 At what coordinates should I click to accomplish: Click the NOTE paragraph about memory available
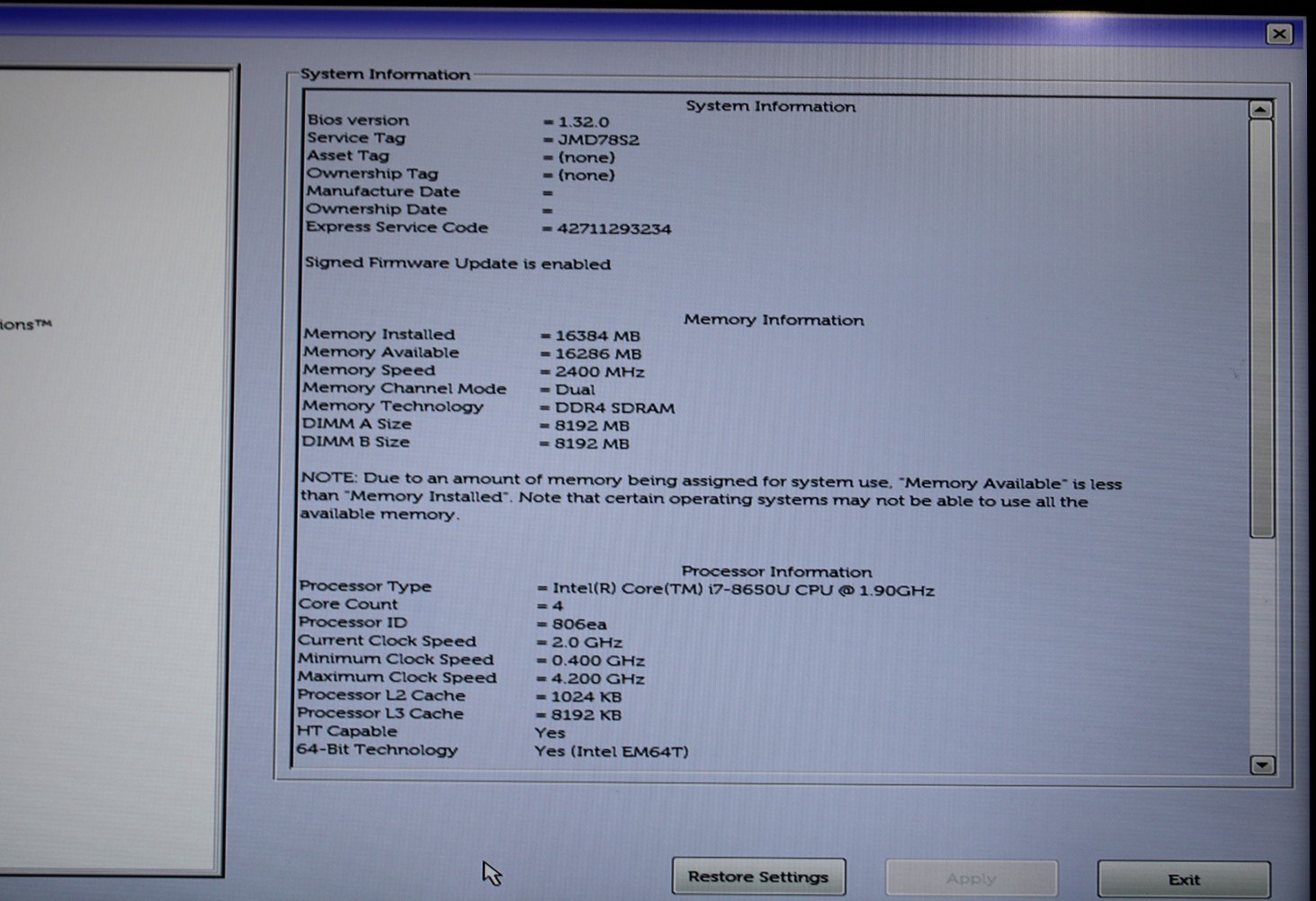(711, 498)
